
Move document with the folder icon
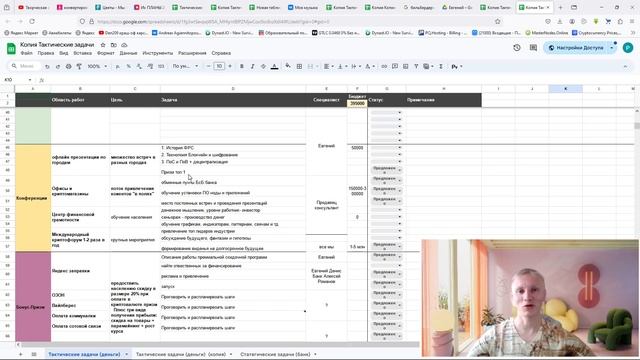click(113, 45)
